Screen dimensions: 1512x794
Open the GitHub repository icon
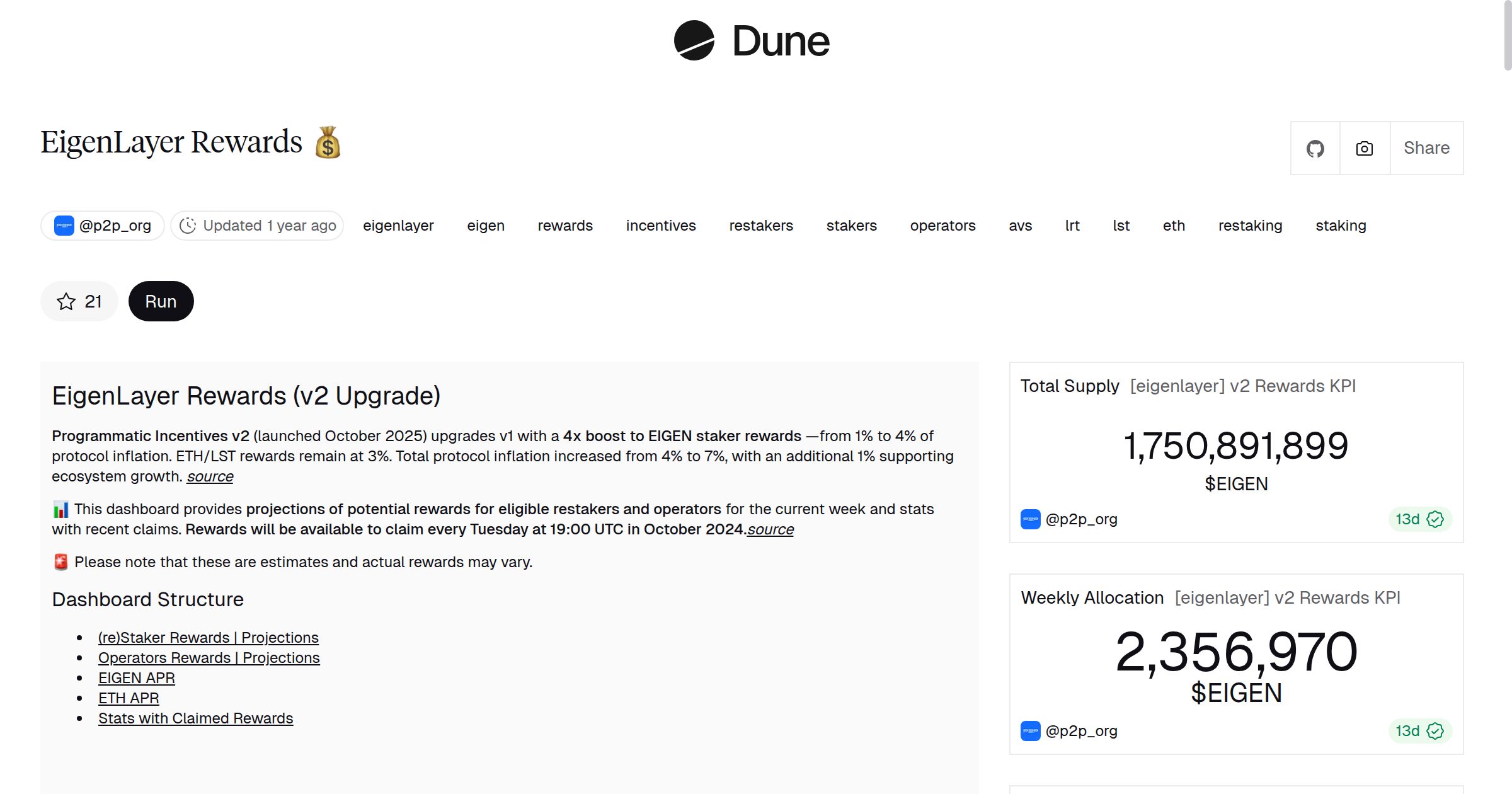click(x=1315, y=149)
